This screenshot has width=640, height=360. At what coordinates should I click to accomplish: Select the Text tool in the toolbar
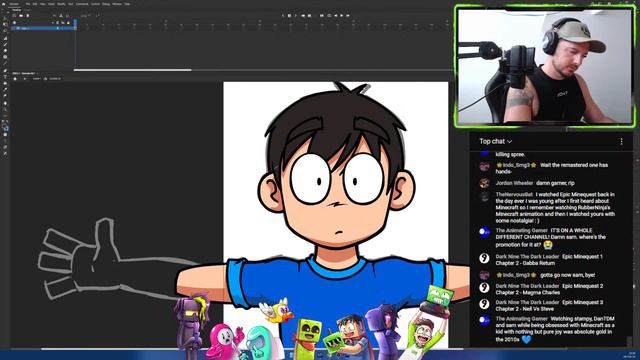click(x=5, y=76)
